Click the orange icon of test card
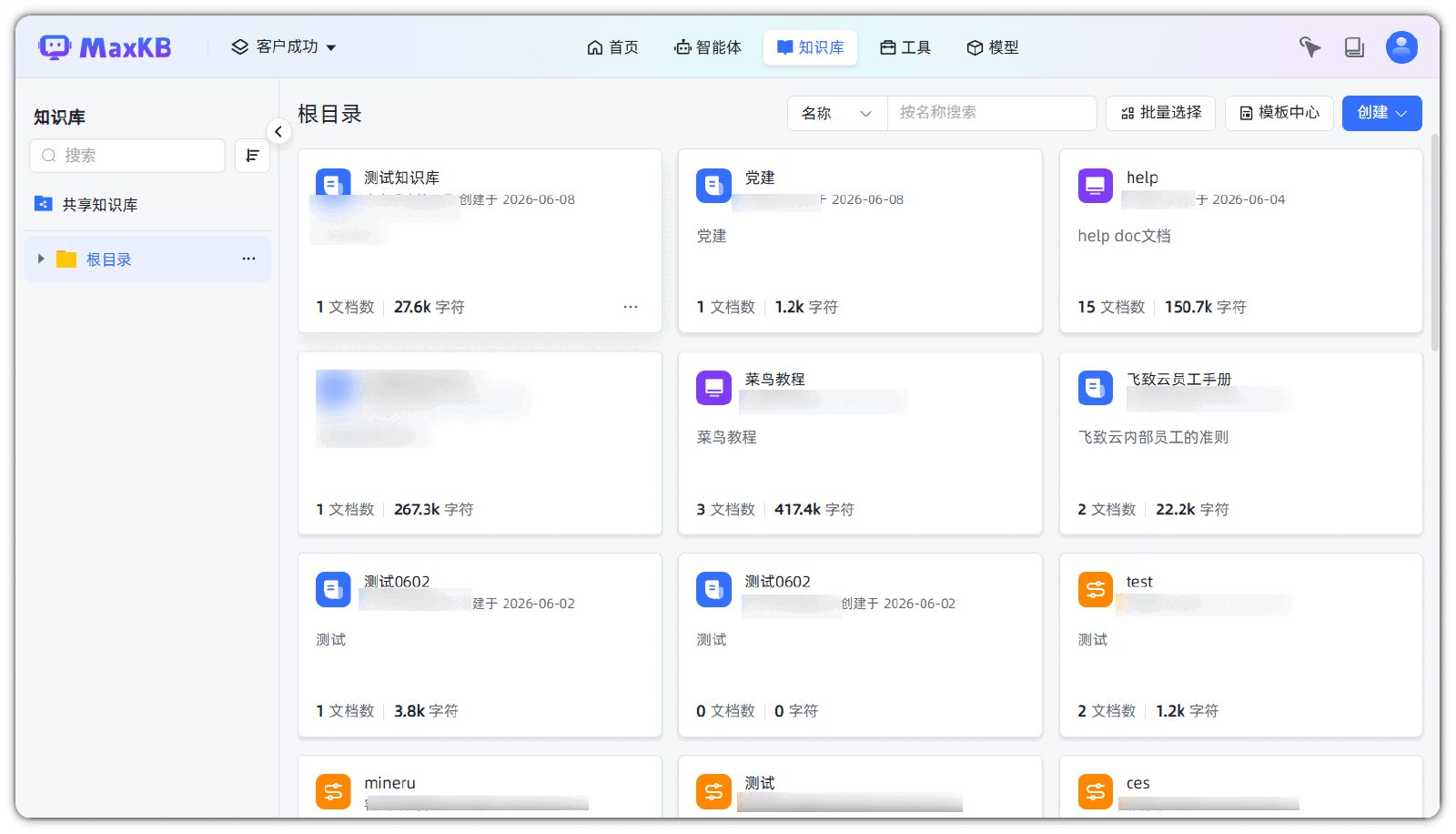Viewport: 1456px width, 834px height. coord(1095,589)
